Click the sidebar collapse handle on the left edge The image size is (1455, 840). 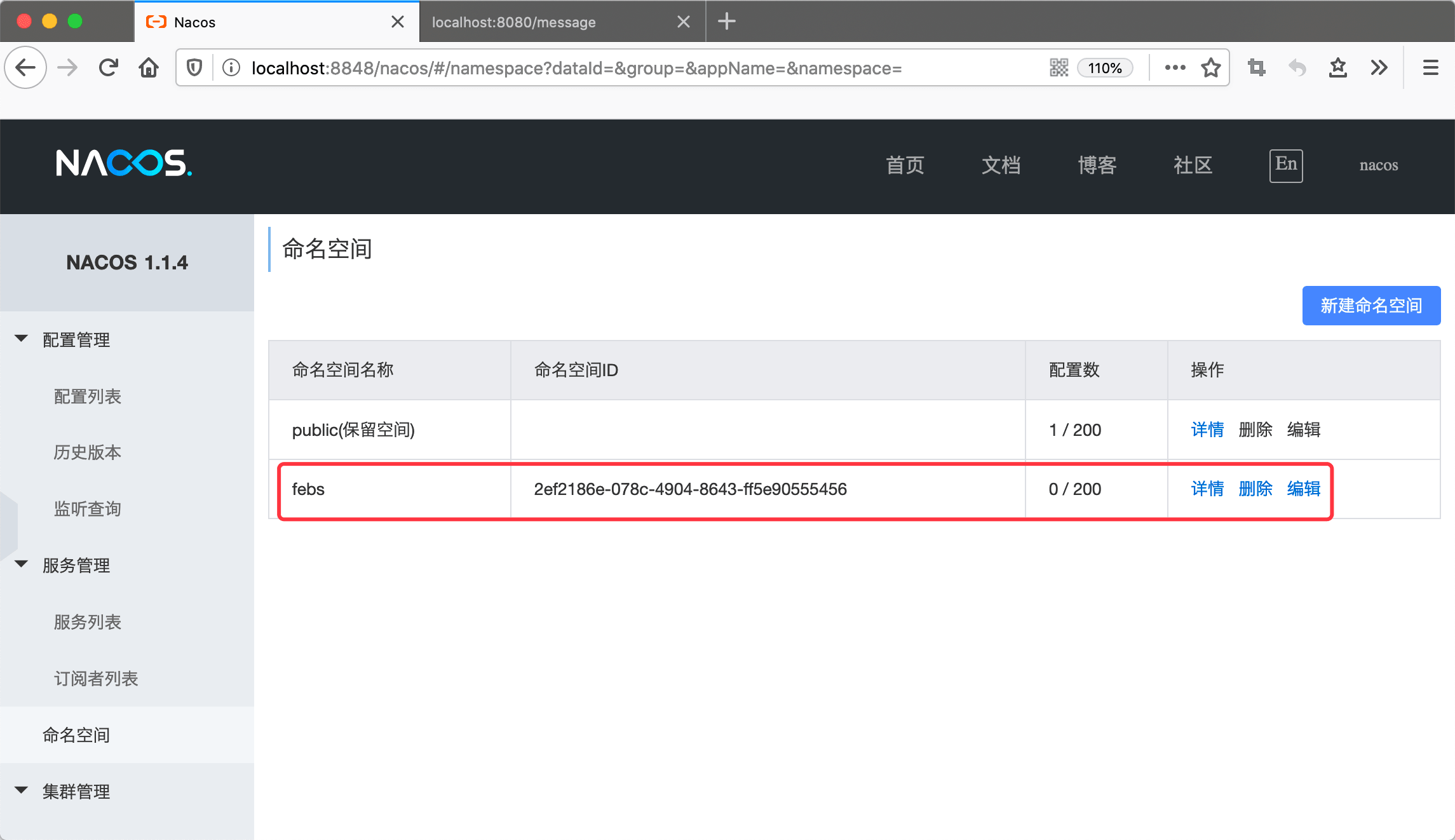pyautogui.click(x=8, y=525)
